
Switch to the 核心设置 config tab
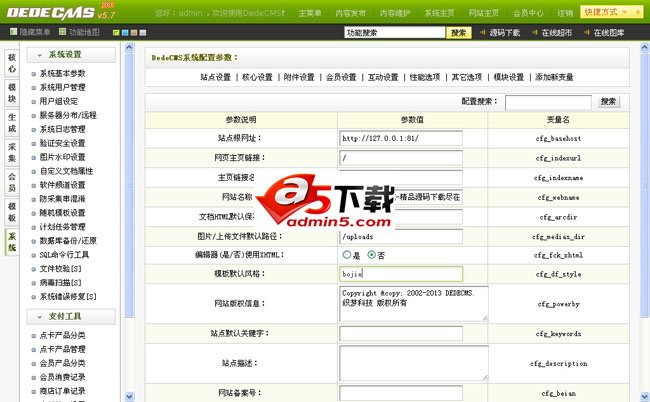(x=257, y=77)
